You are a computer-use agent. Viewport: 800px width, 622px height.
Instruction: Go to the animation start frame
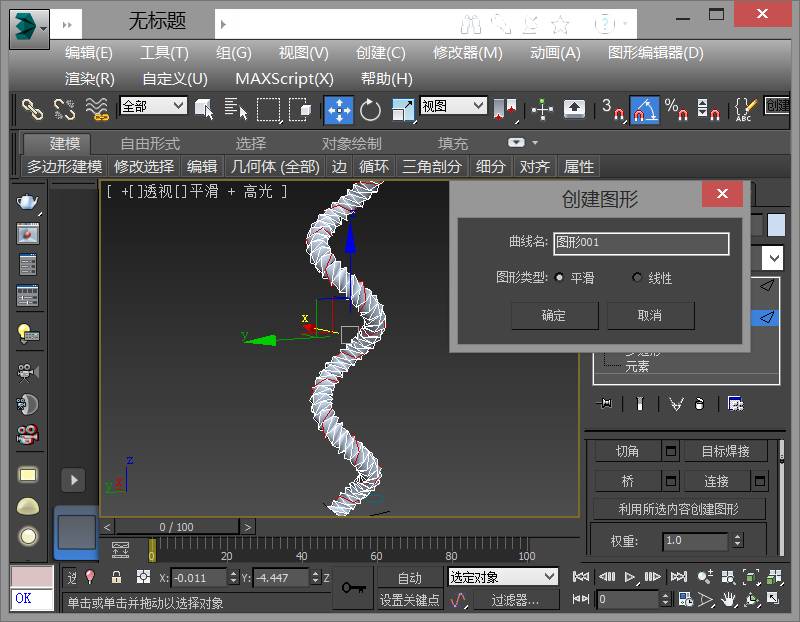click(x=581, y=577)
